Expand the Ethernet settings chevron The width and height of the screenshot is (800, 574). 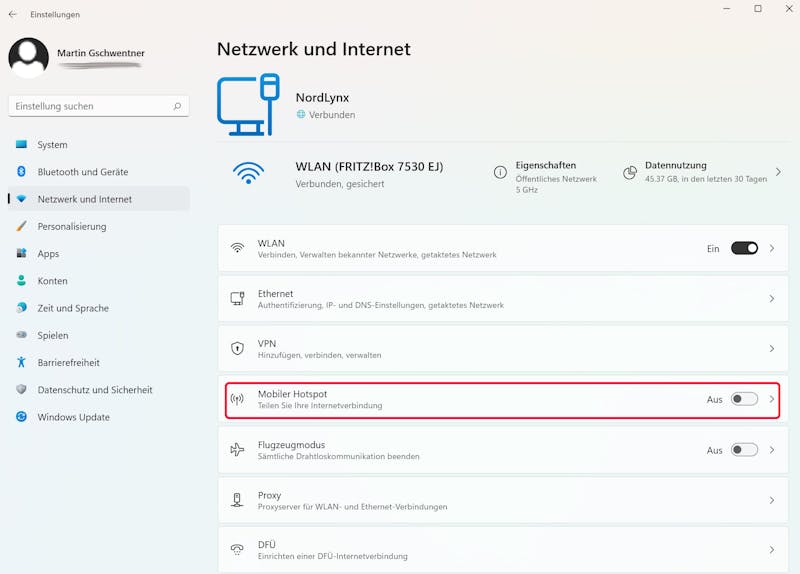coord(772,299)
